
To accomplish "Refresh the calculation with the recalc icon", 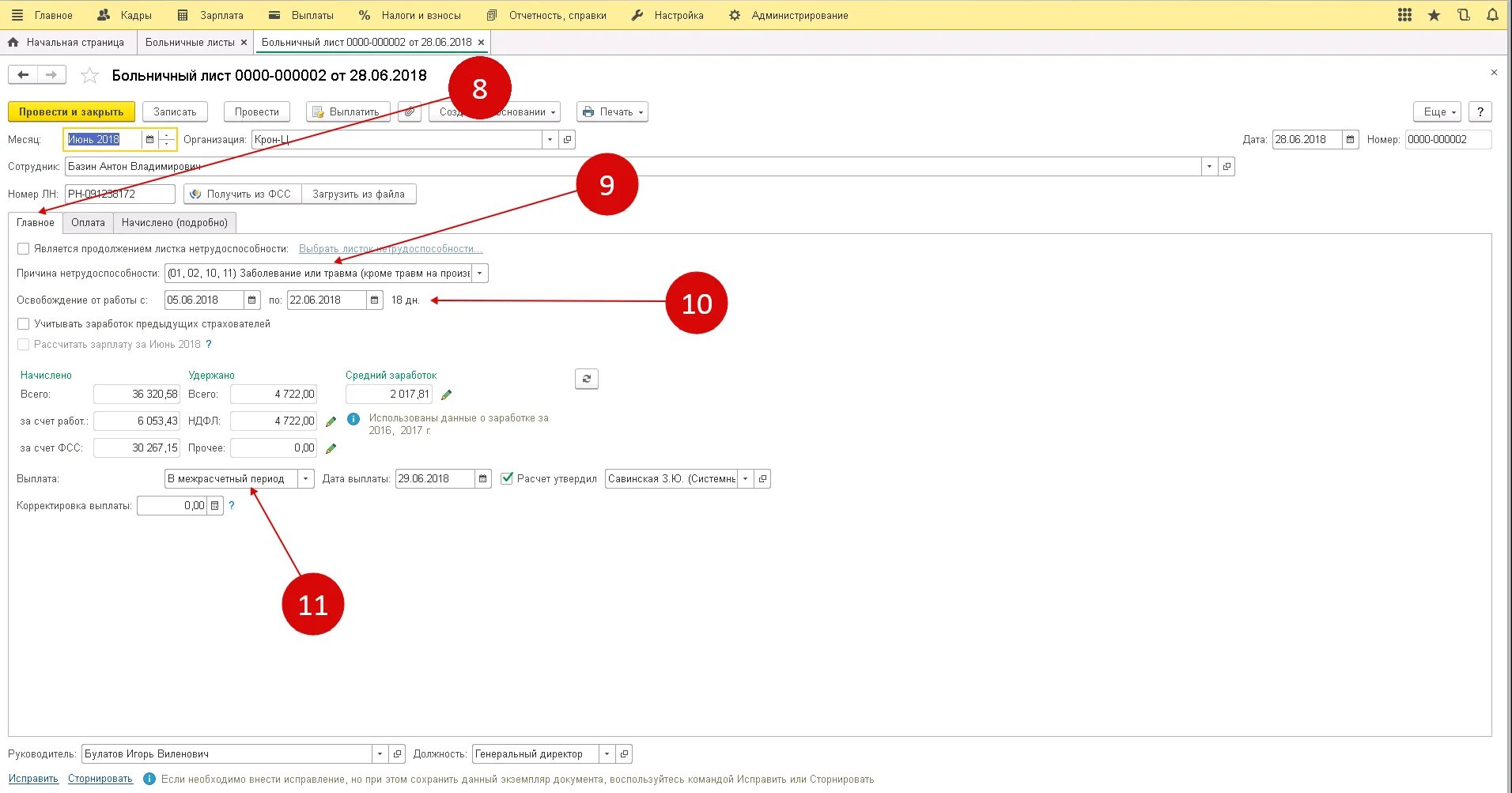I will (x=586, y=379).
